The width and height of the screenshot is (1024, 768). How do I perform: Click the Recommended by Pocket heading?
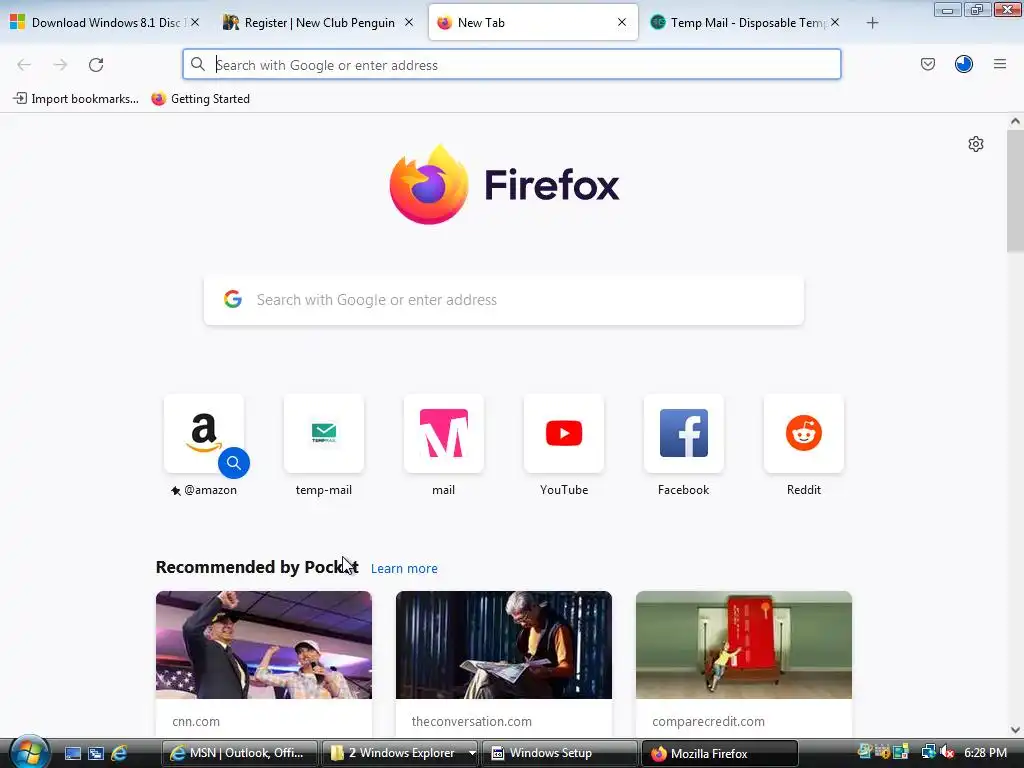[257, 567]
